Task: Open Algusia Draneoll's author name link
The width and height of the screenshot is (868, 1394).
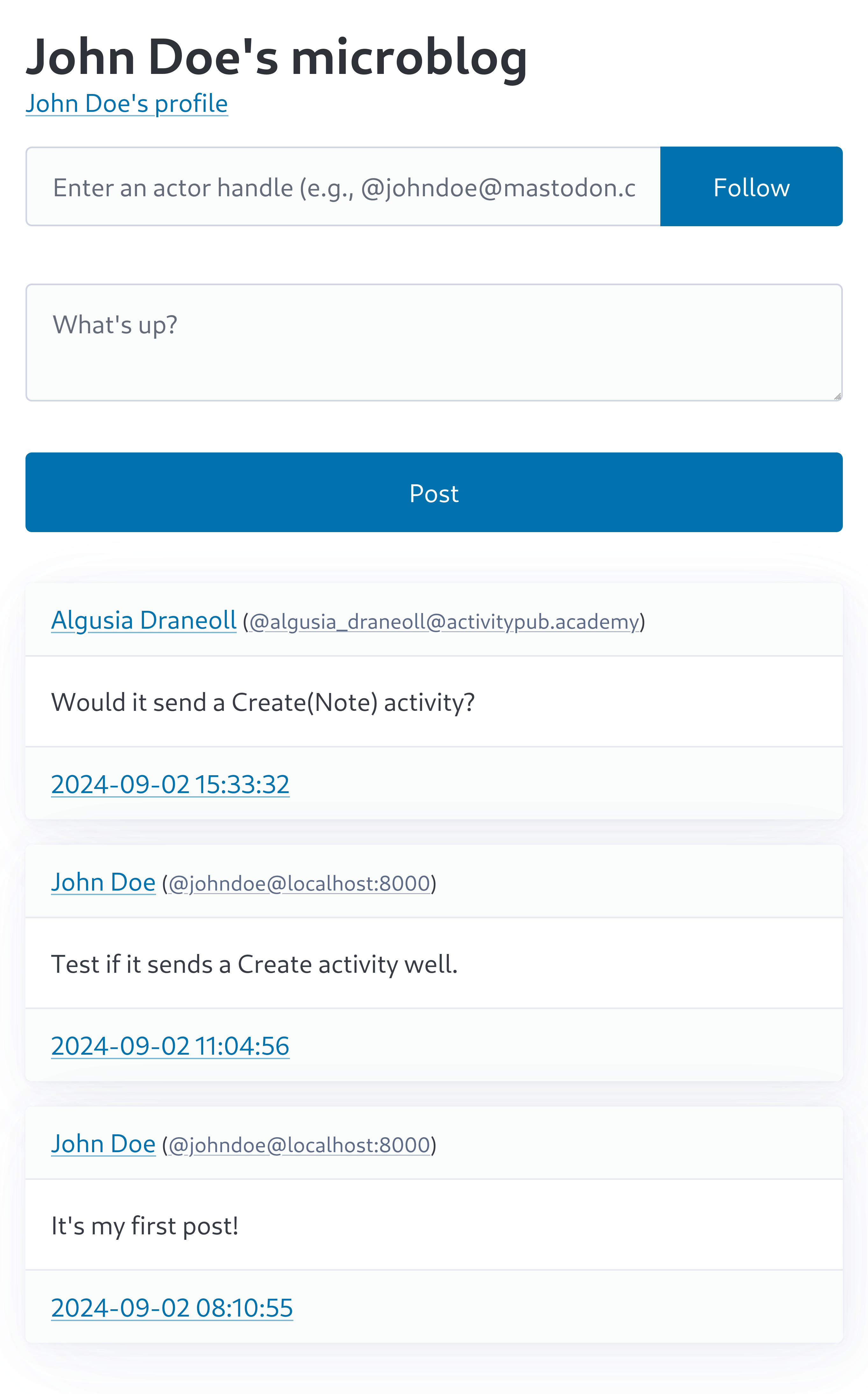Action: pos(144,620)
